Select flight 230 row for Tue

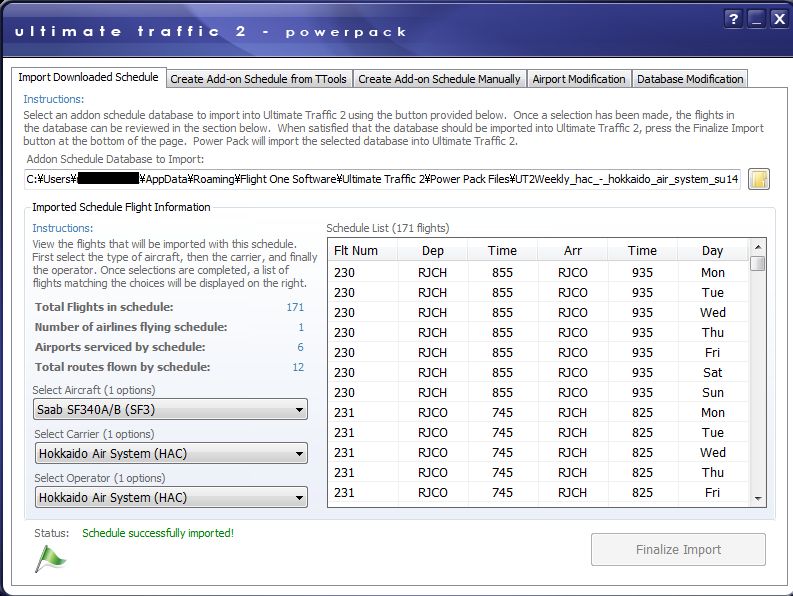tap(538, 292)
